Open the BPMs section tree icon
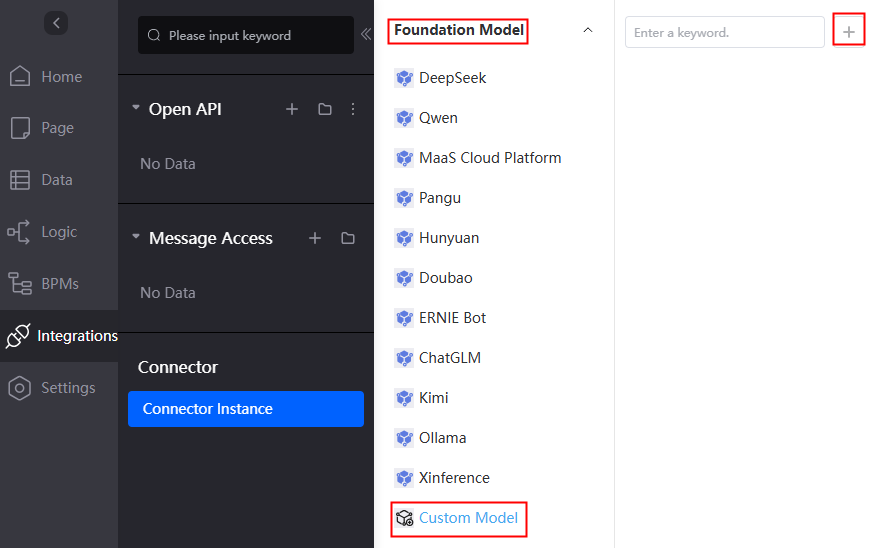870x548 pixels. (20, 283)
